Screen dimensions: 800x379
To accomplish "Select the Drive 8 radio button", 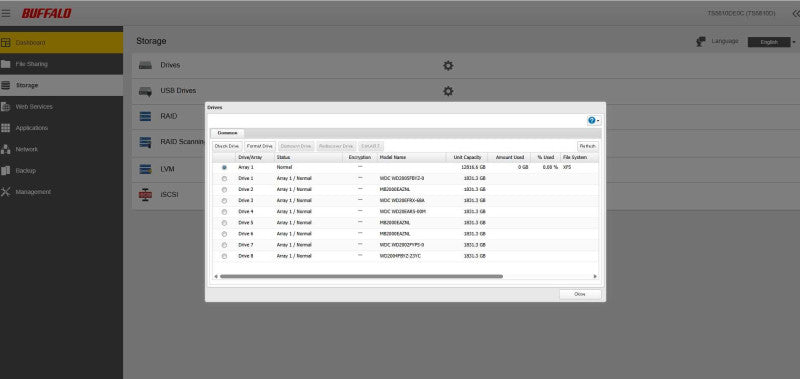I will (x=224, y=256).
